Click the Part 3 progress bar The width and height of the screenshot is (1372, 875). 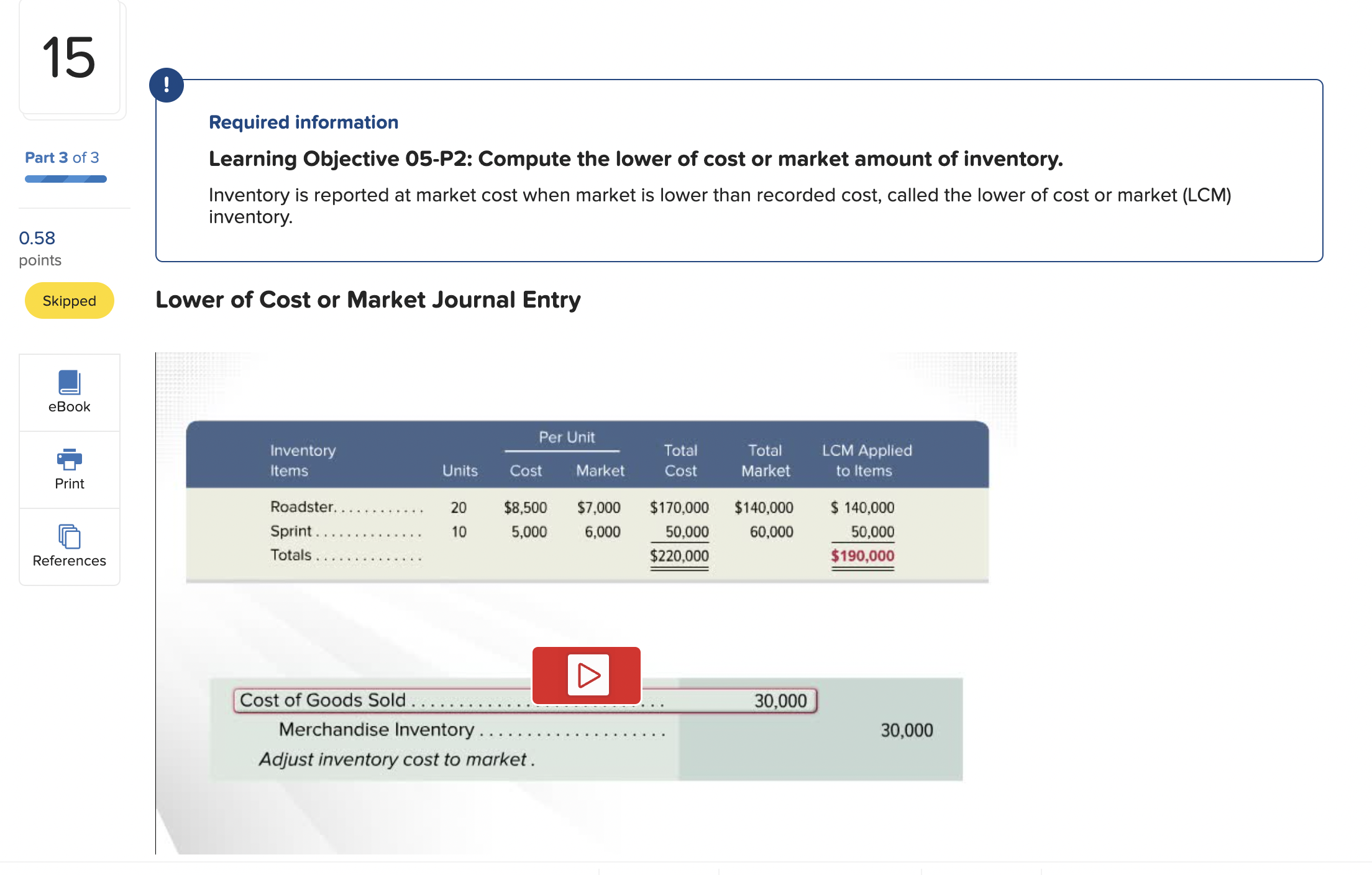(x=65, y=179)
